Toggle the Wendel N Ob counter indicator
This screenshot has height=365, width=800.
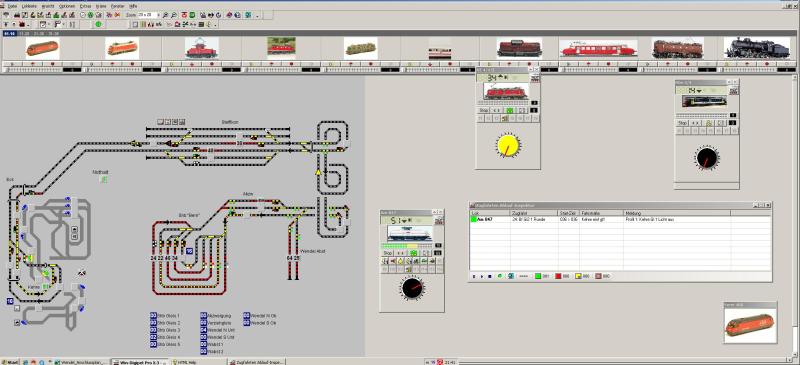tap(247, 315)
